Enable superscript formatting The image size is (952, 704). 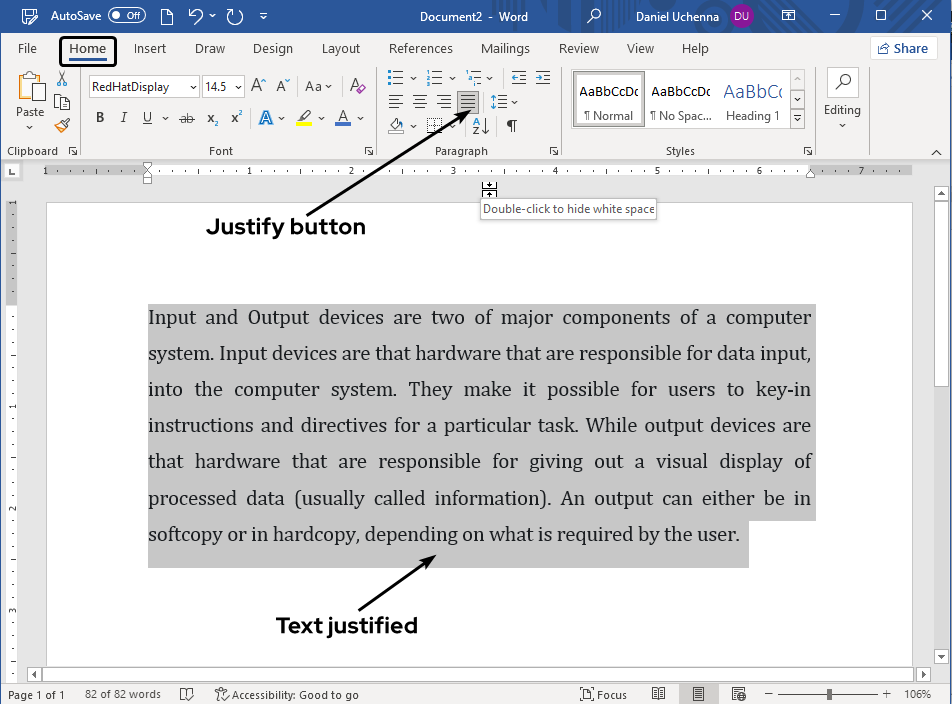(234, 118)
